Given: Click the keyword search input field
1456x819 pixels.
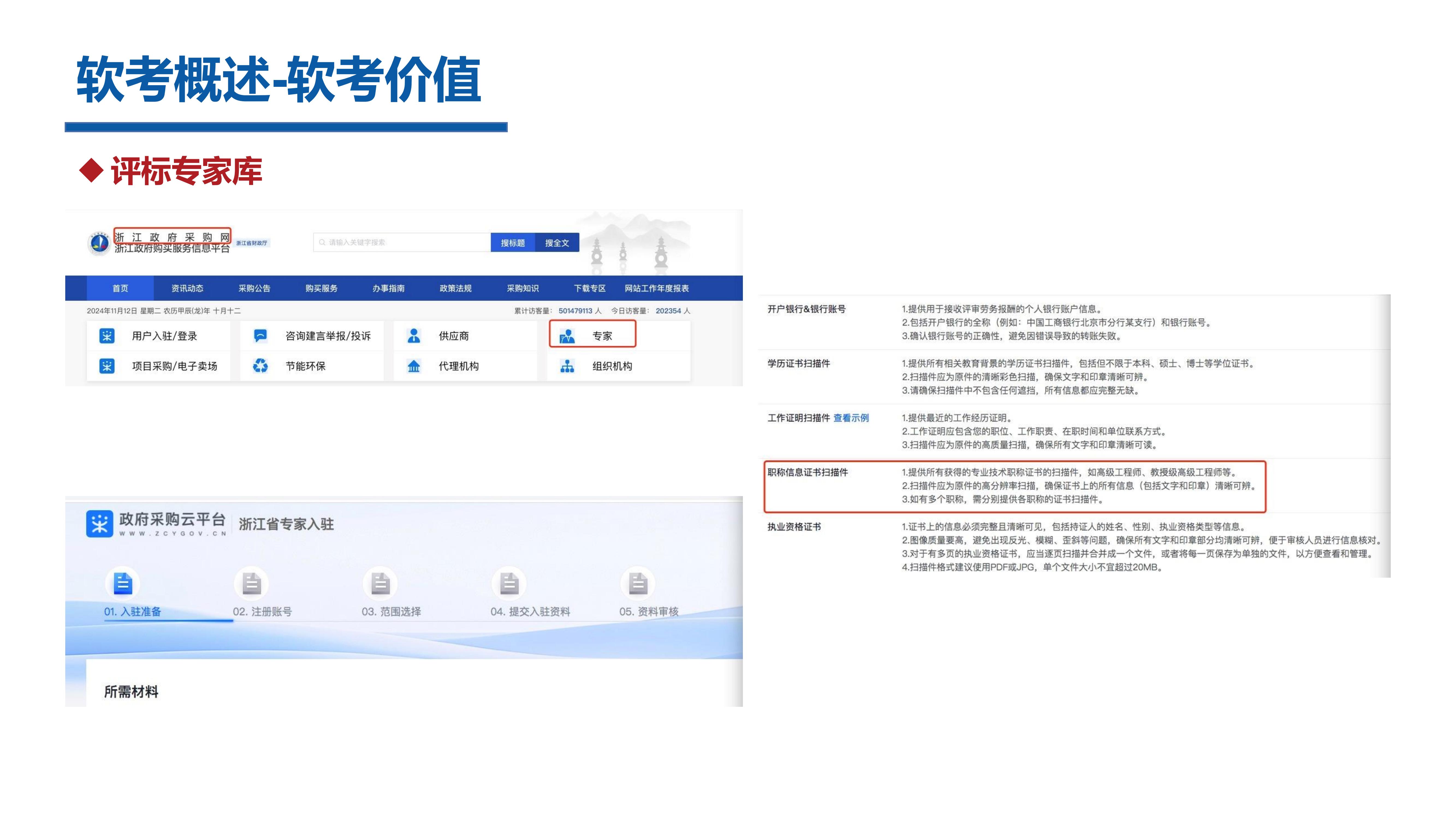Looking at the screenshot, I should (402, 242).
